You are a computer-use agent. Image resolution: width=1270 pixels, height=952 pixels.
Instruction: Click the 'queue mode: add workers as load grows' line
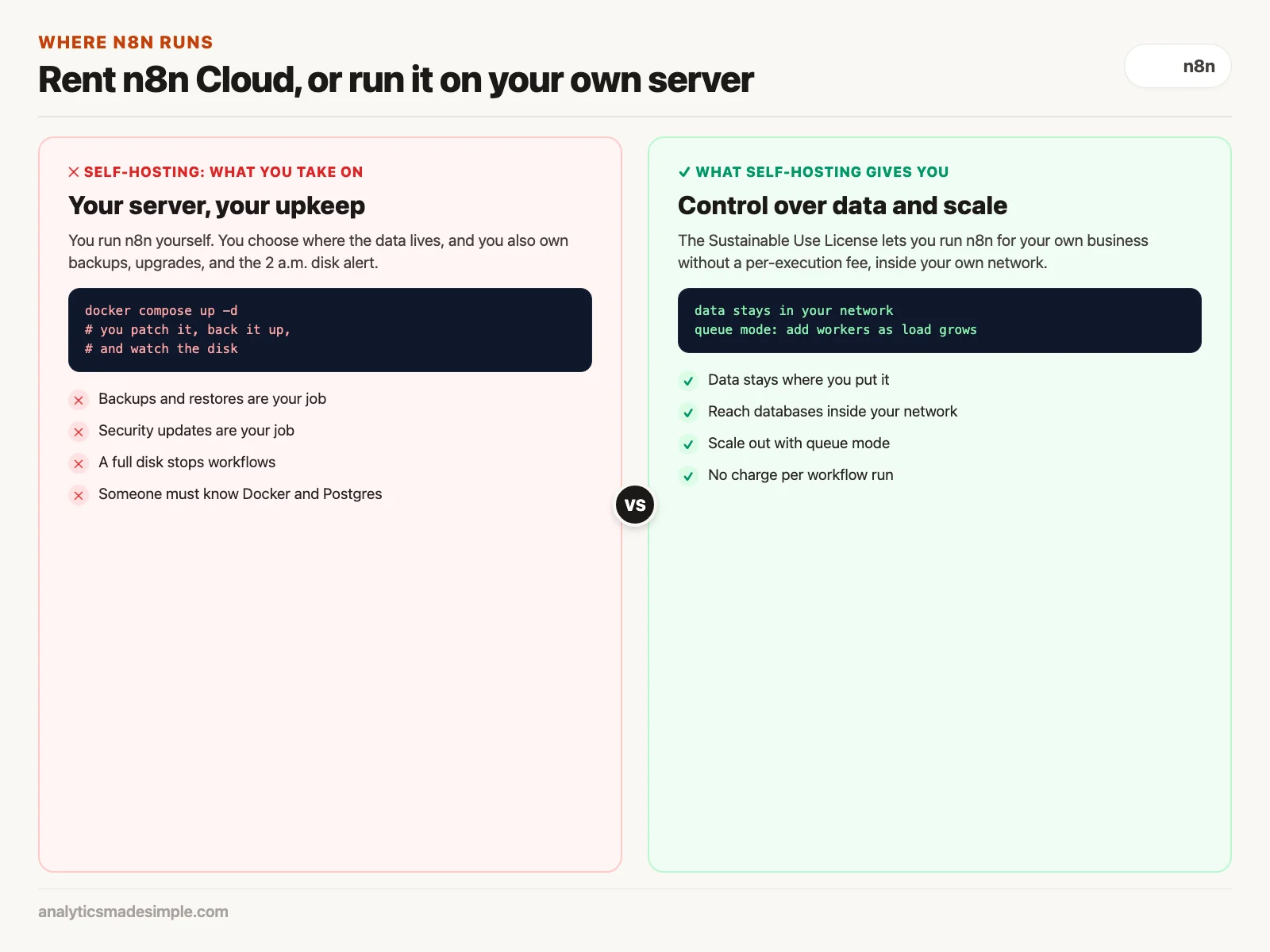coord(836,329)
